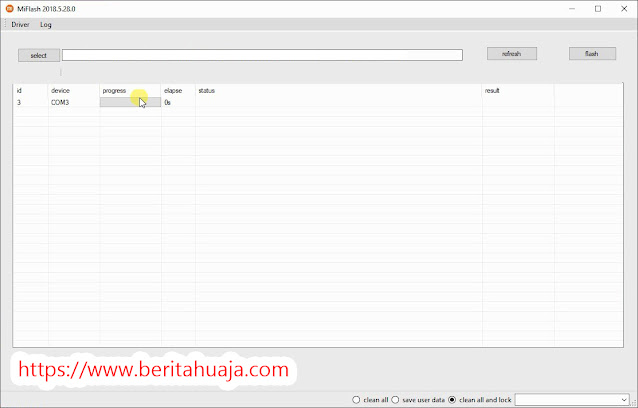This screenshot has height=408, width=638.
Task: Open the Driver menu
Action: point(20,24)
